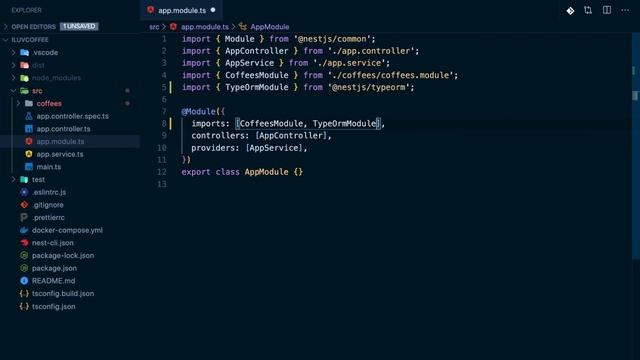Click the EXPLORER panel title
Viewport: 640px width, 360px height.
(x=27, y=10)
